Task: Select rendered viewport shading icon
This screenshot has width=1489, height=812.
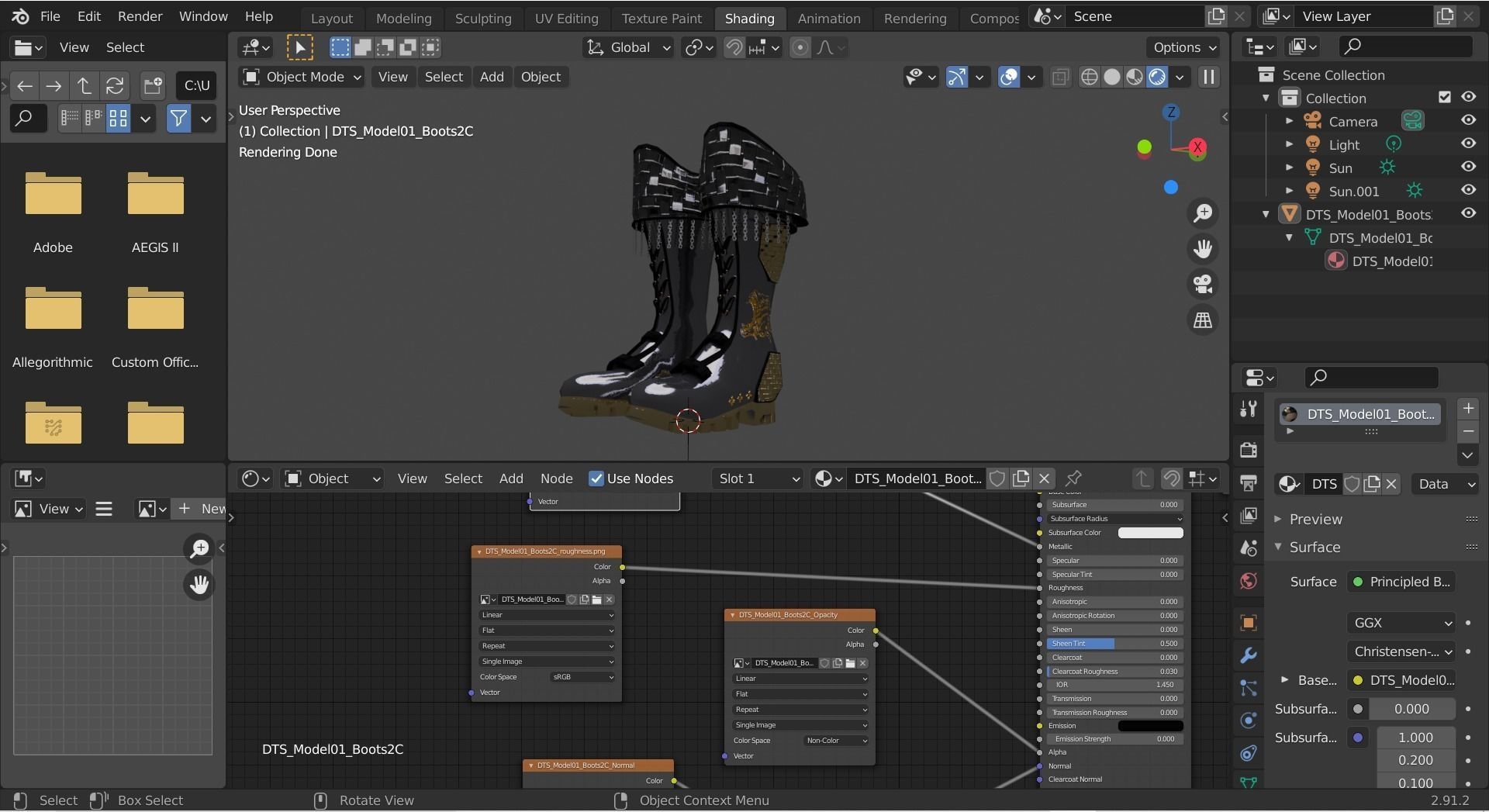Action: click(x=1157, y=77)
